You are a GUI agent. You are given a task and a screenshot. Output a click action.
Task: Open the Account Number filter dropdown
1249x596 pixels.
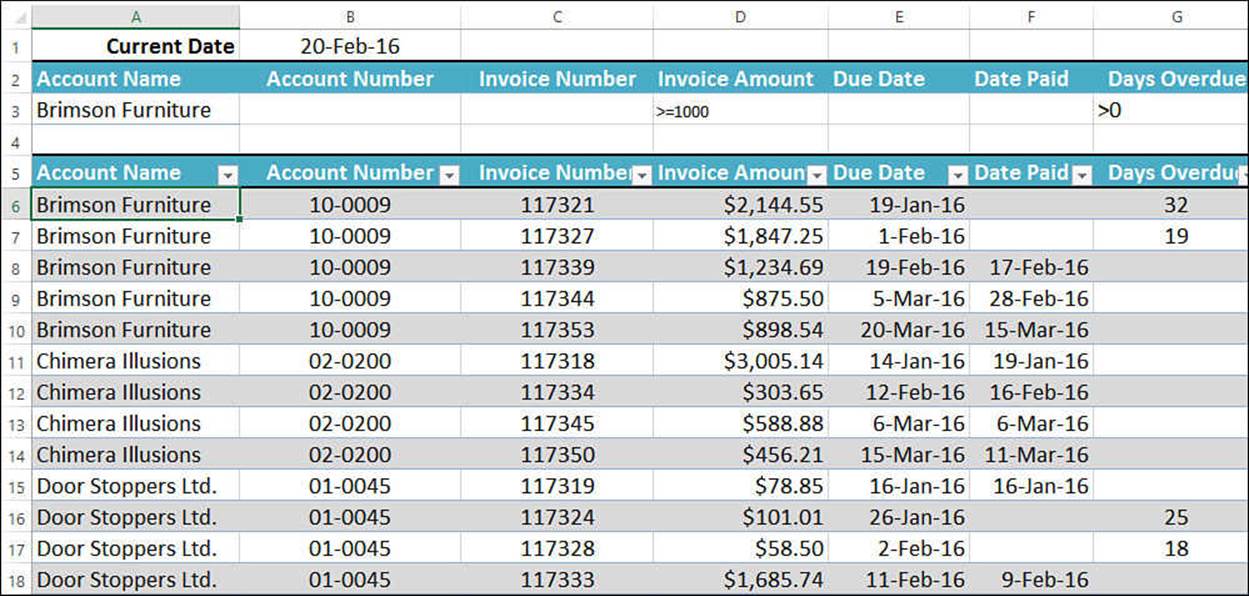(449, 174)
